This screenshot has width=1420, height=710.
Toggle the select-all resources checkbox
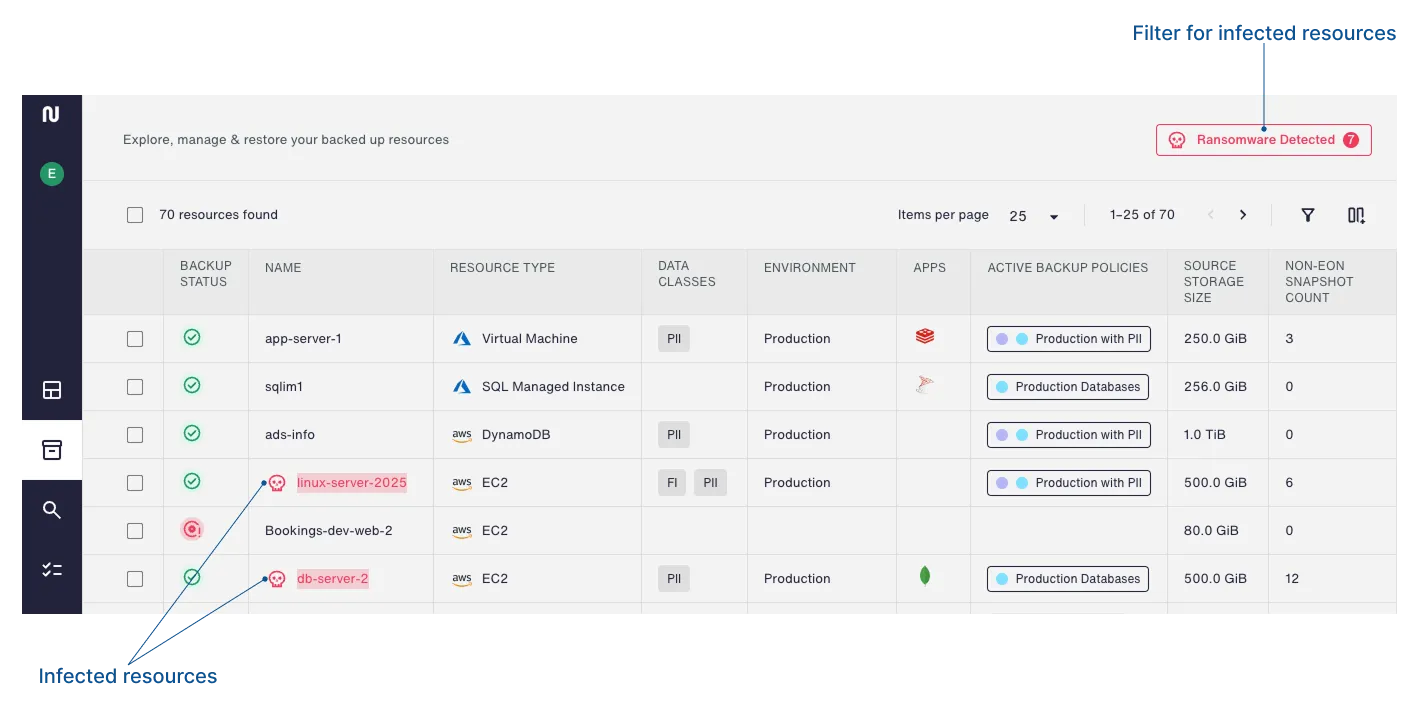tap(135, 215)
